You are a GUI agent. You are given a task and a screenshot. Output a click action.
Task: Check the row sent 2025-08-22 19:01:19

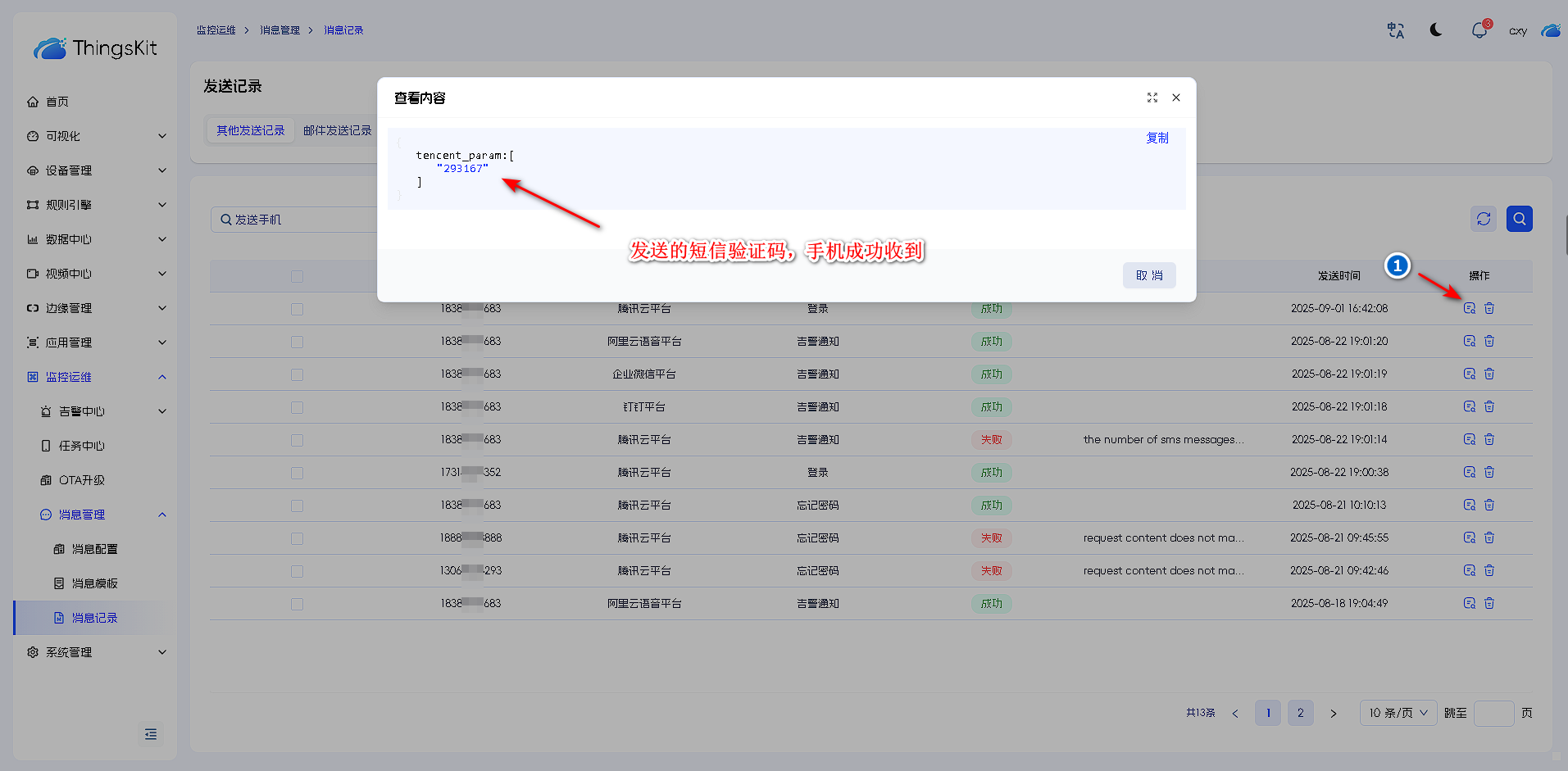[297, 374]
